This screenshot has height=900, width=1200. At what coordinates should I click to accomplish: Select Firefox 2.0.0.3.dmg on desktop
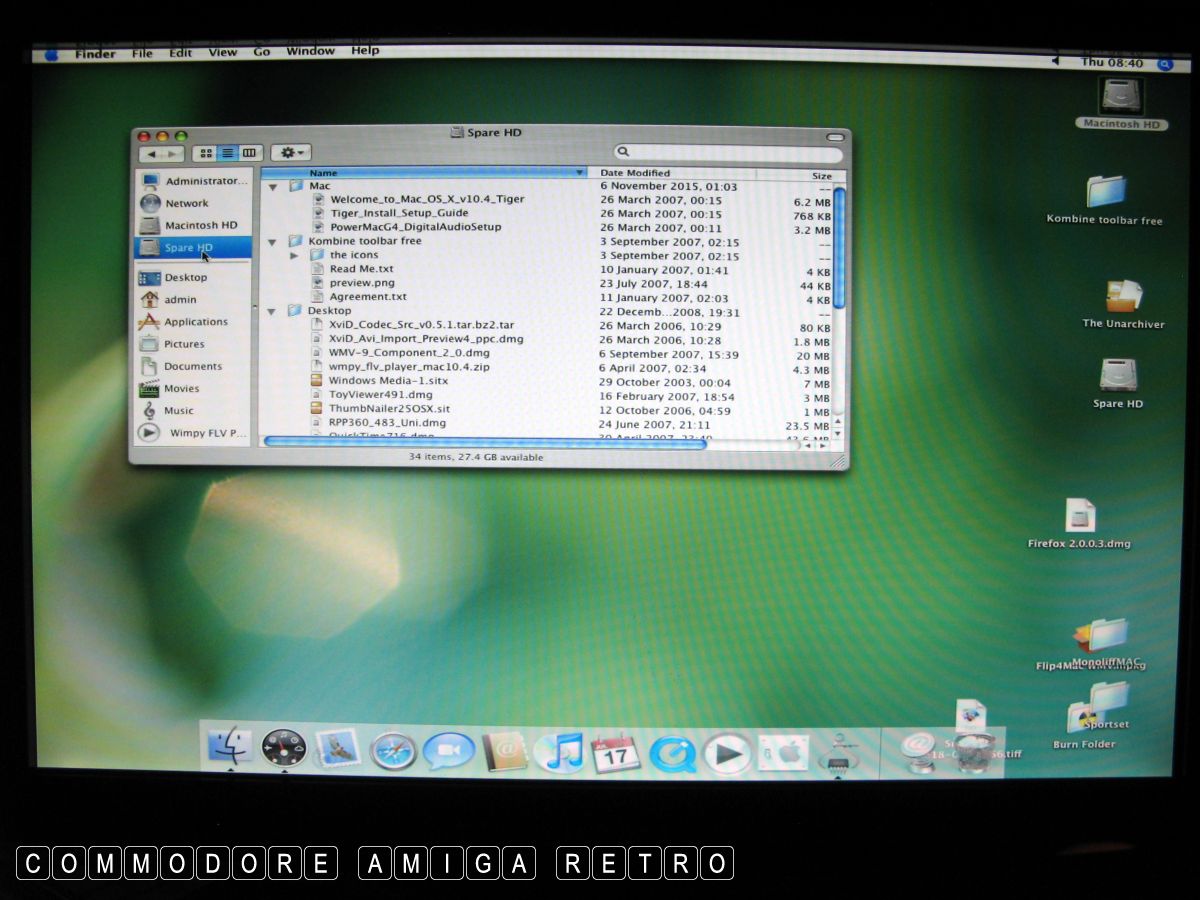click(x=1080, y=517)
